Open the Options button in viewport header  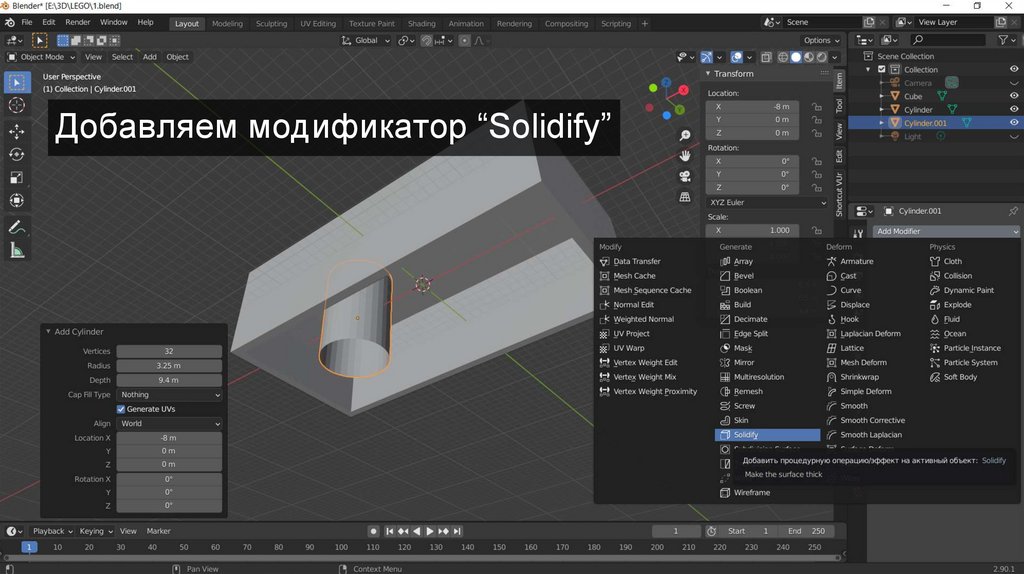(x=820, y=40)
